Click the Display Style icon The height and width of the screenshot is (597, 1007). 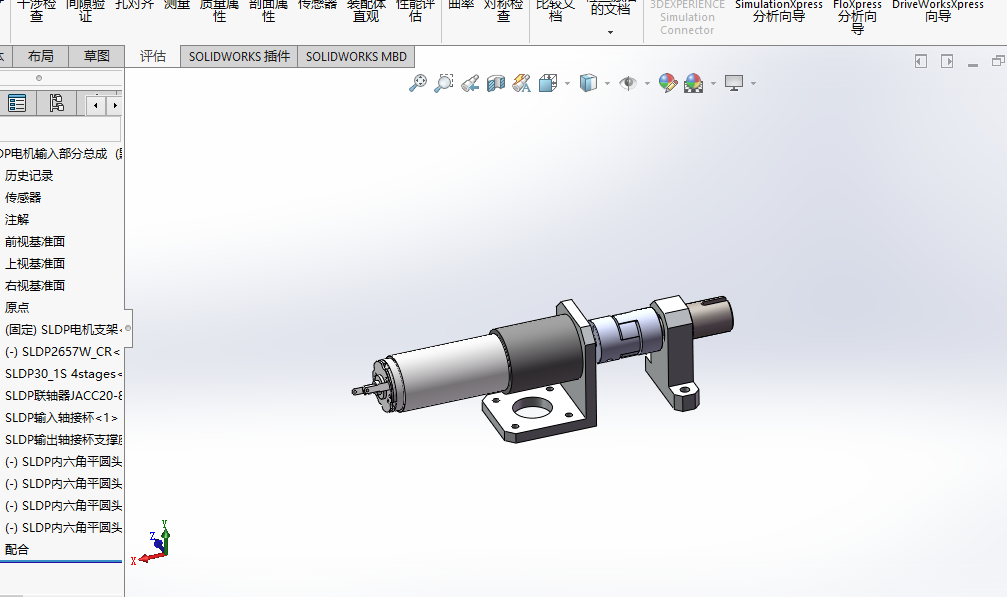click(588, 83)
